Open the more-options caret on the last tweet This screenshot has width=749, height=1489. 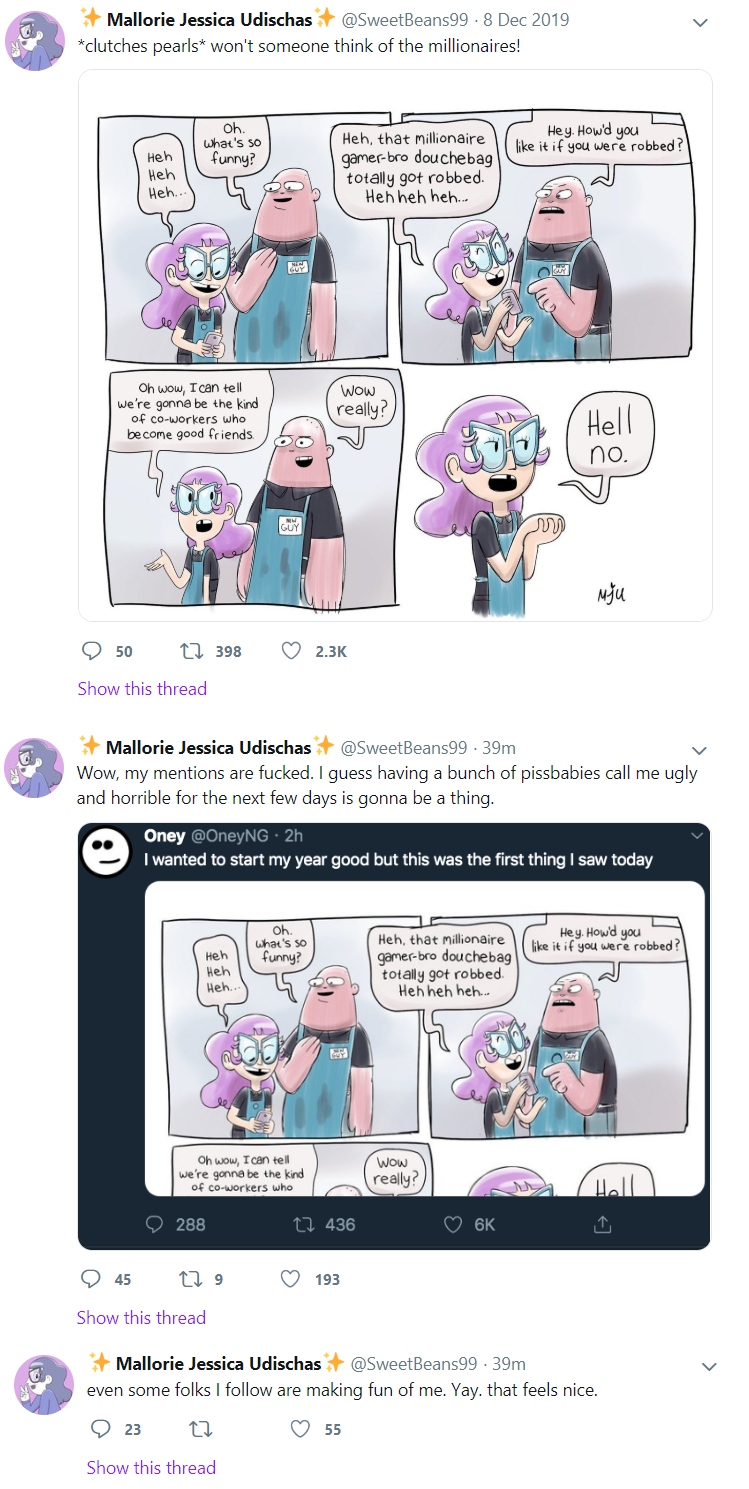[709, 1367]
